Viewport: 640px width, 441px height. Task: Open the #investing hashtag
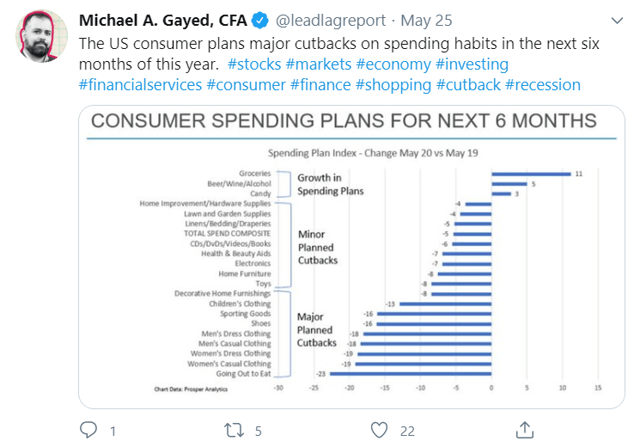click(x=472, y=65)
